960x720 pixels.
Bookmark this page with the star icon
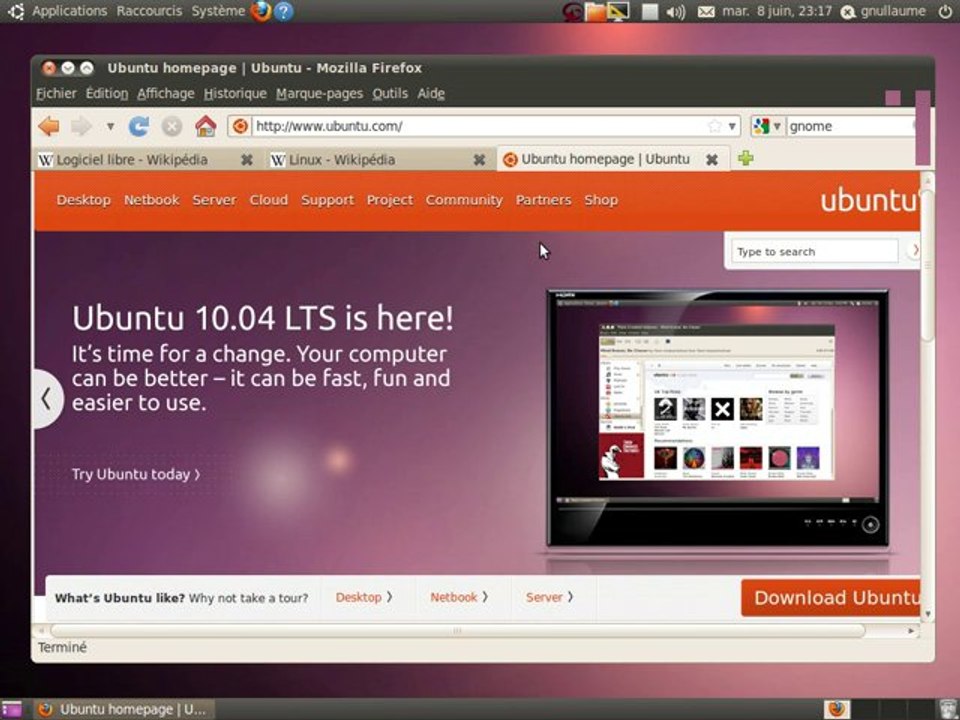(714, 126)
